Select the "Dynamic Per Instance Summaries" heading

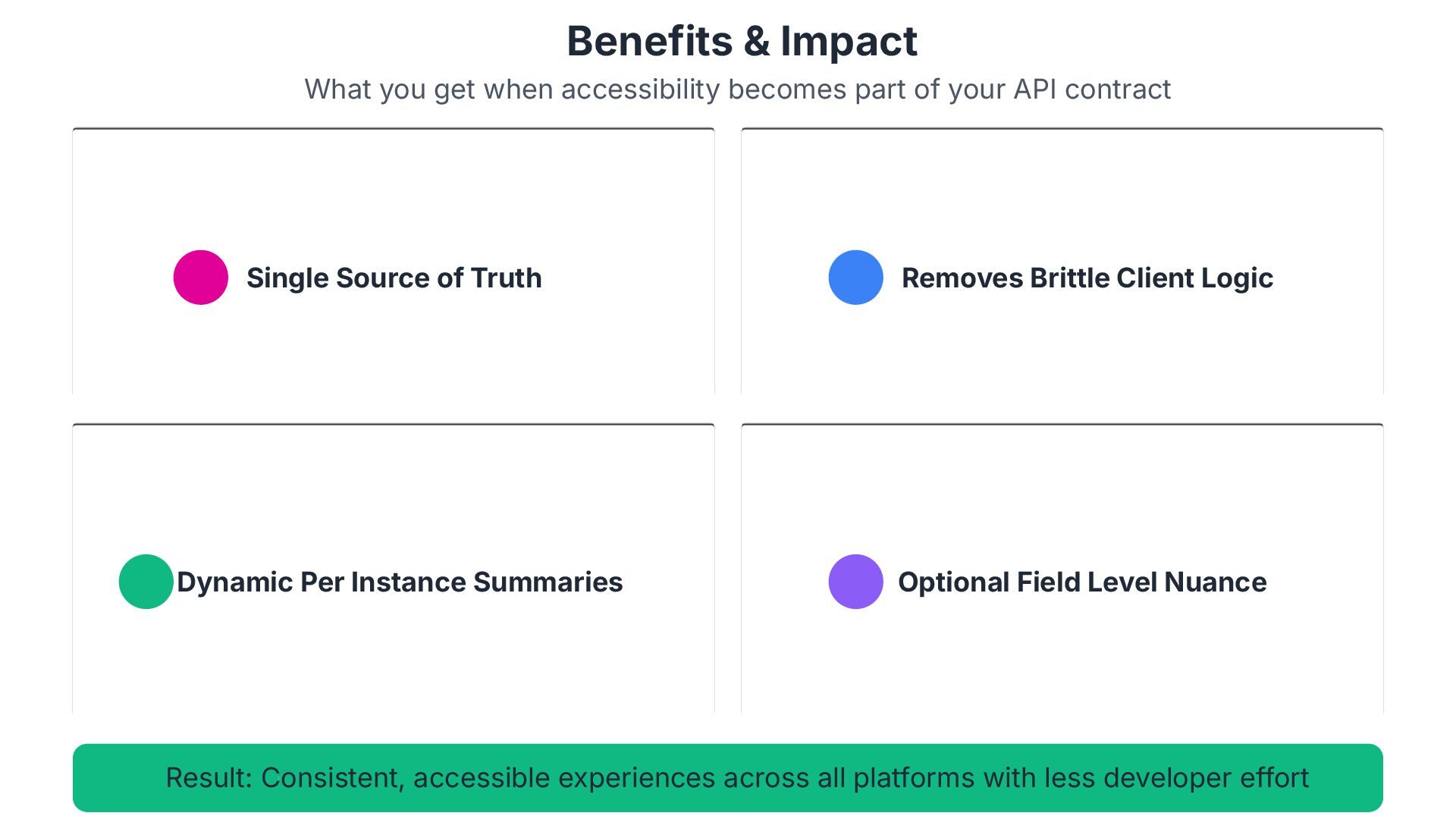400,582
